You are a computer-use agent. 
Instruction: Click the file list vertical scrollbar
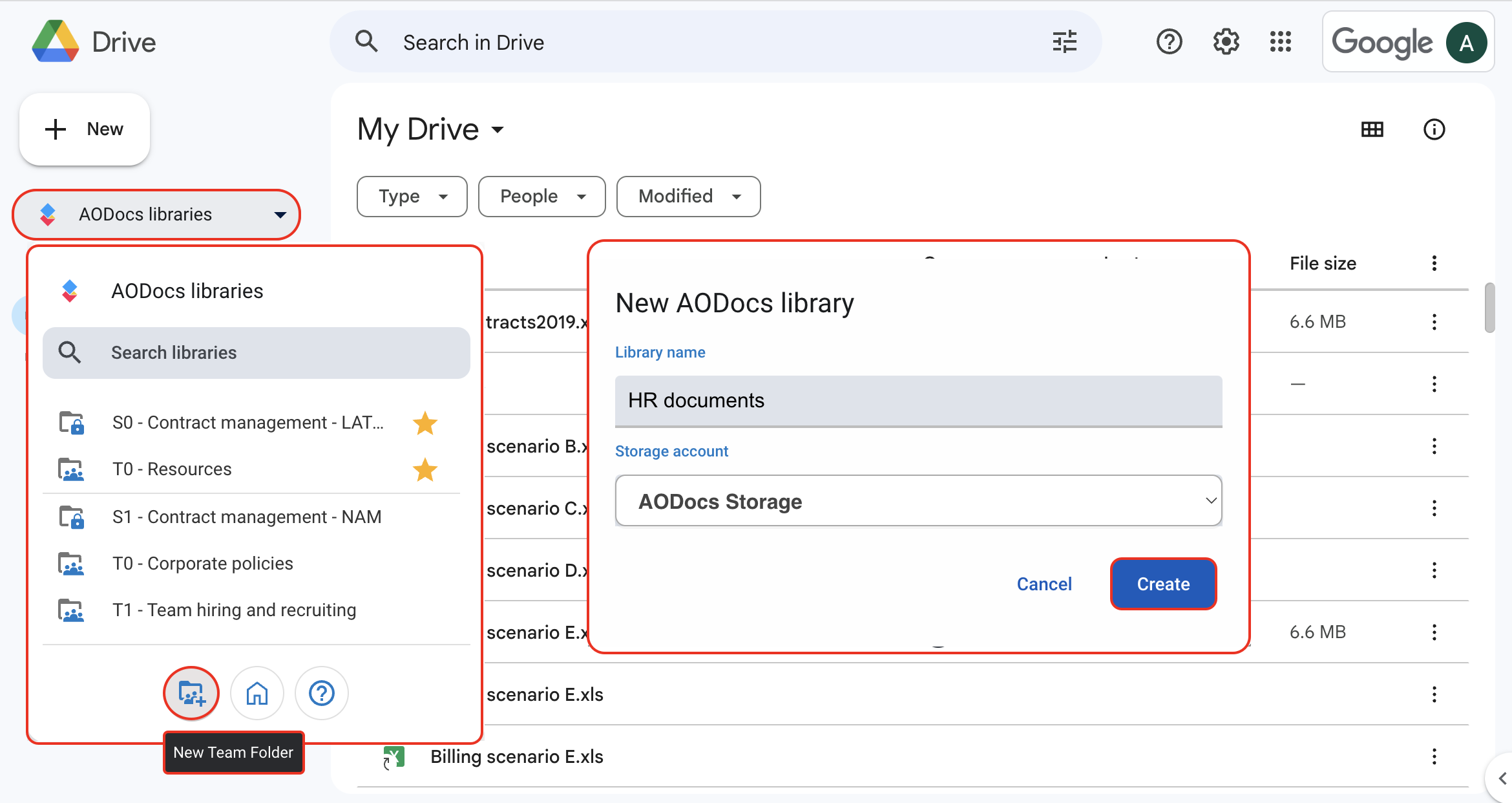point(1489,308)
